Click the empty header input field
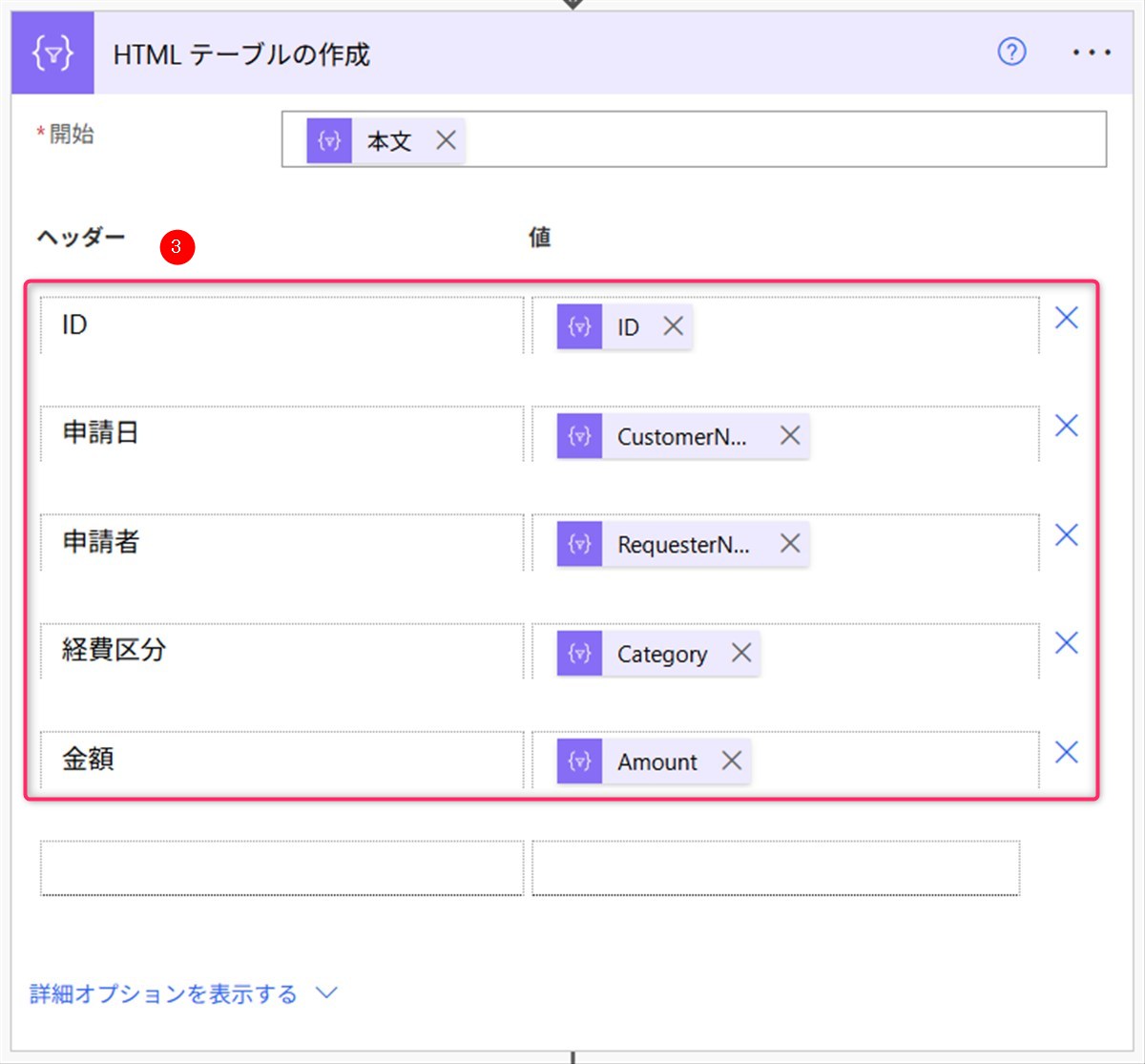Screen dimensions: 1145x1064 [282, 867]
